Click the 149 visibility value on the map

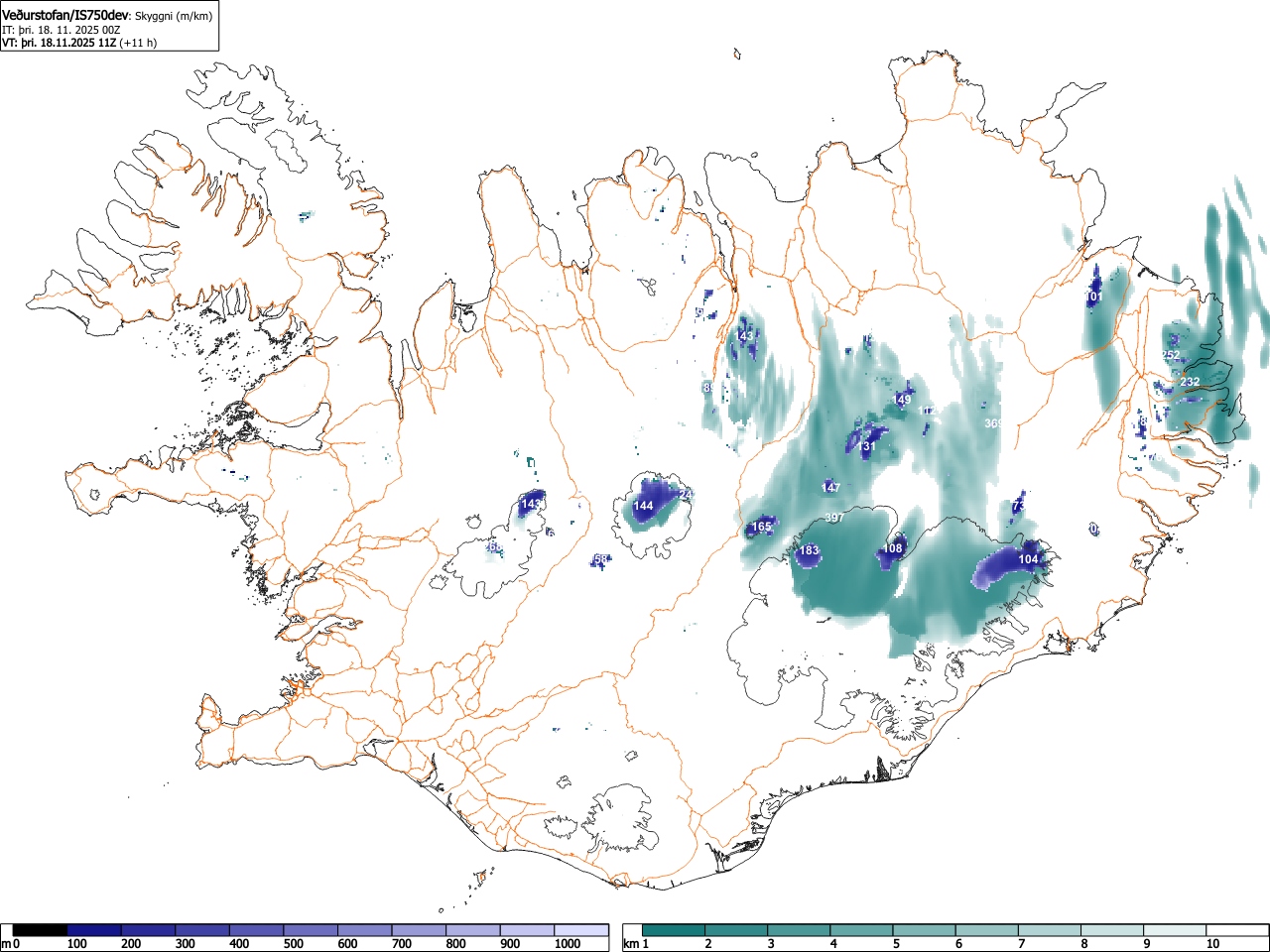(902, 400)
